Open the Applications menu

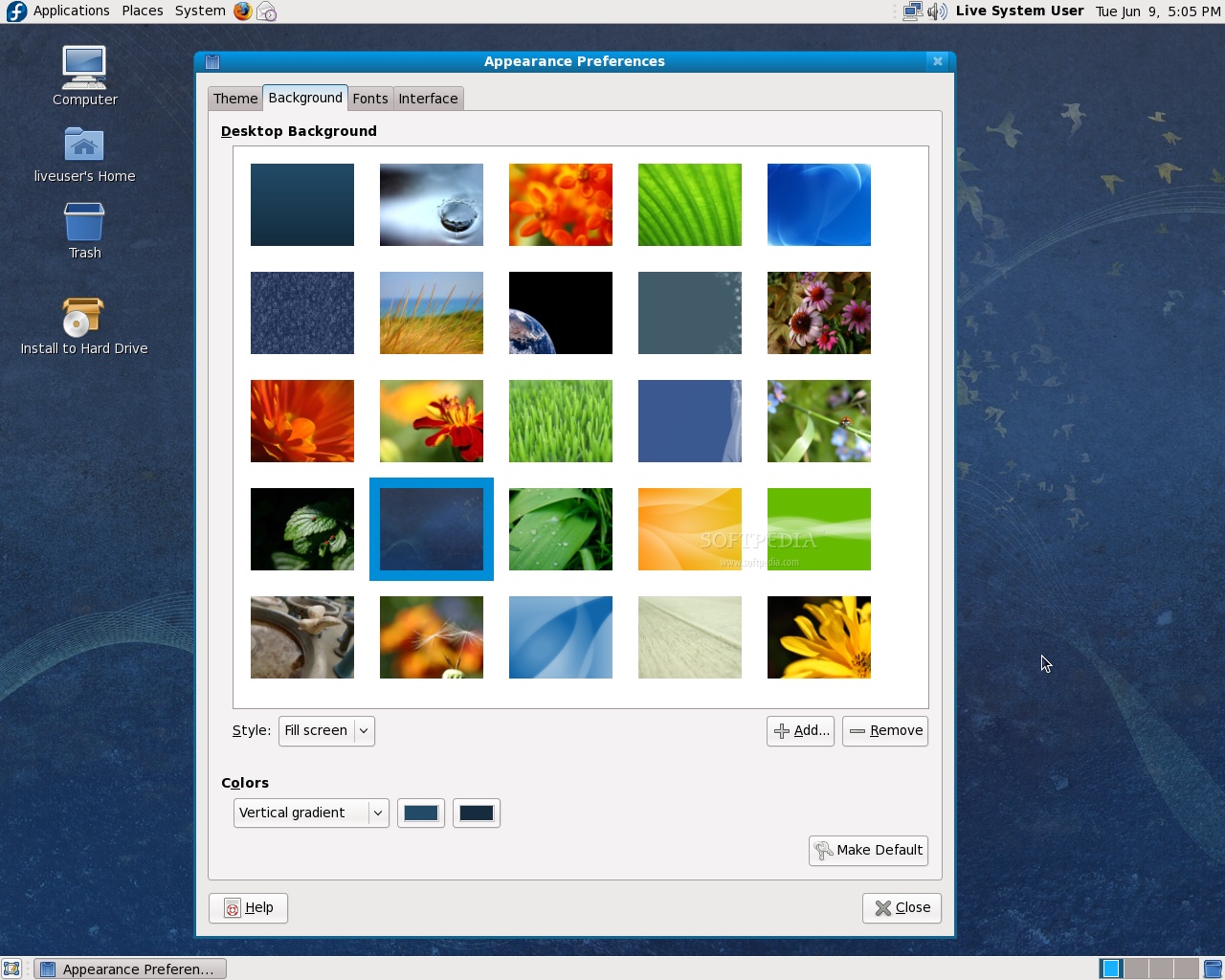click(x=71, y=11)
